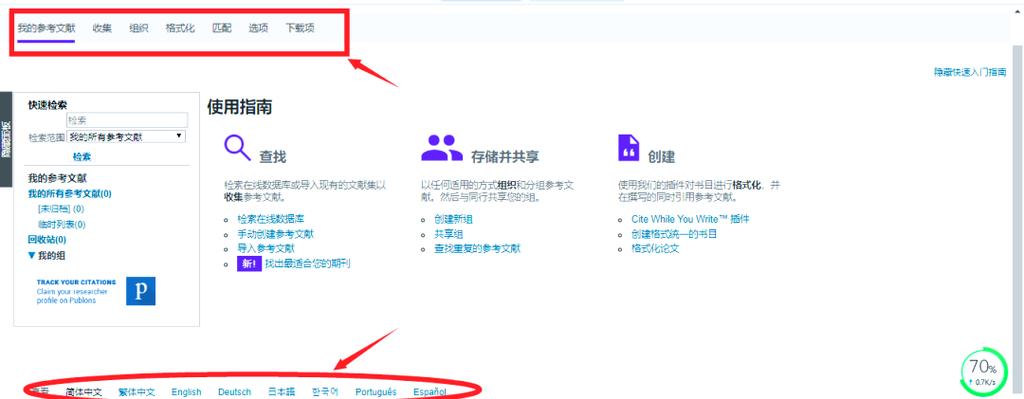The height and width of the screenshot is (399, 1024).
Task: Open the 下载项 tab
Action: coord(300,28)
